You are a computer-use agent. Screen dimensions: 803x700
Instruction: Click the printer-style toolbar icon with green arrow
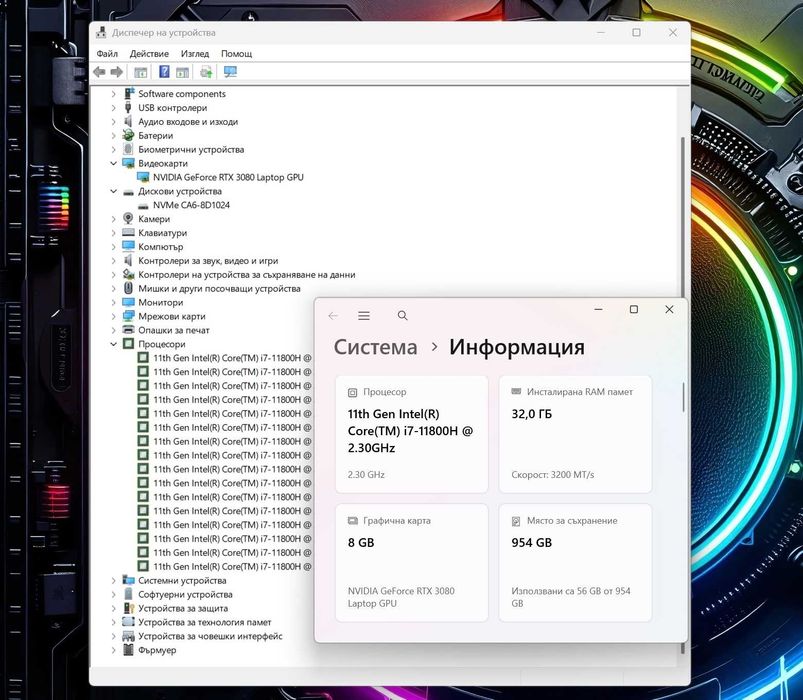pyautogui.click(x=206, y=72)
